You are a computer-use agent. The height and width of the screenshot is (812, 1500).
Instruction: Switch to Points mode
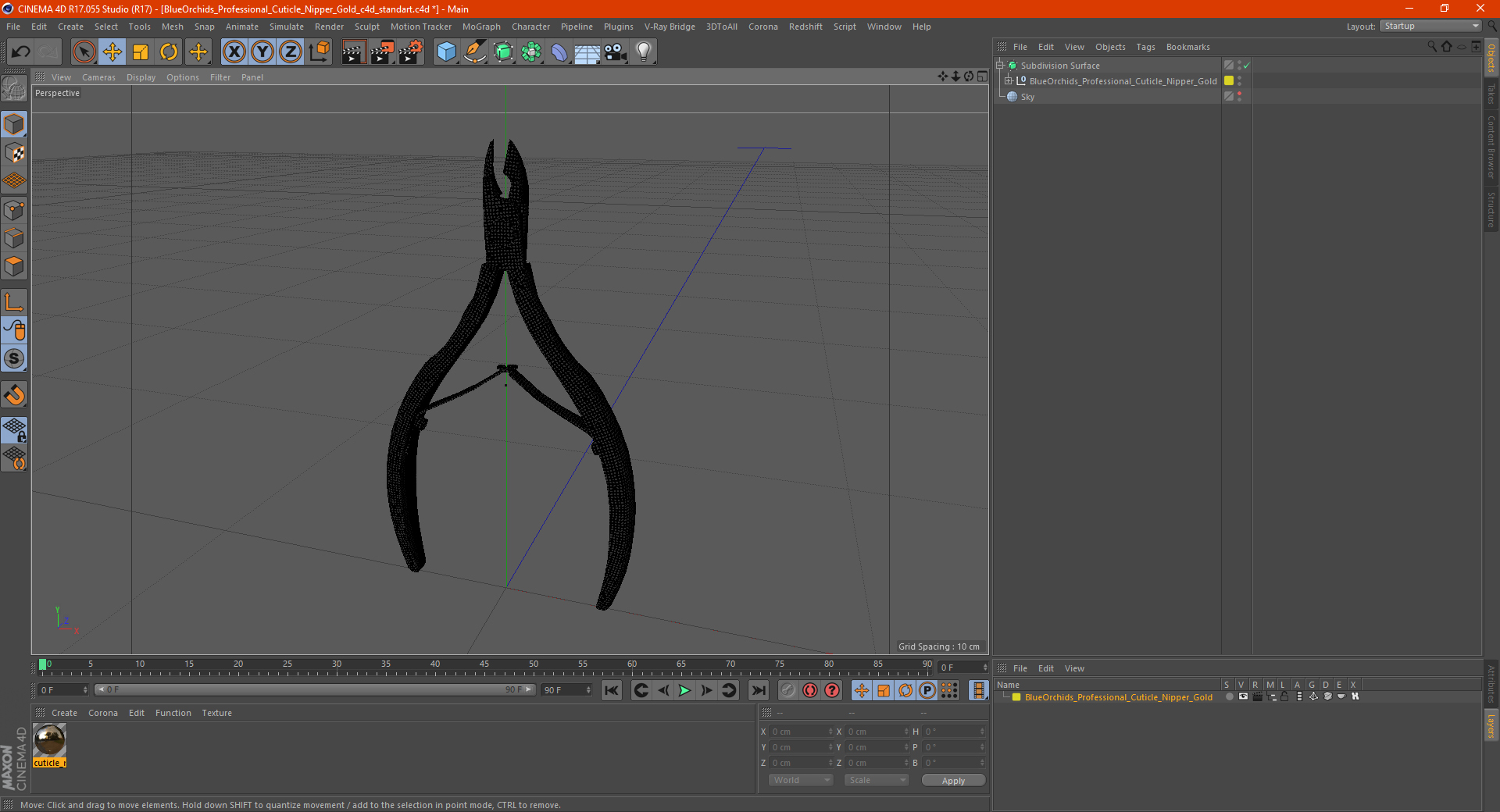(14, 209)
